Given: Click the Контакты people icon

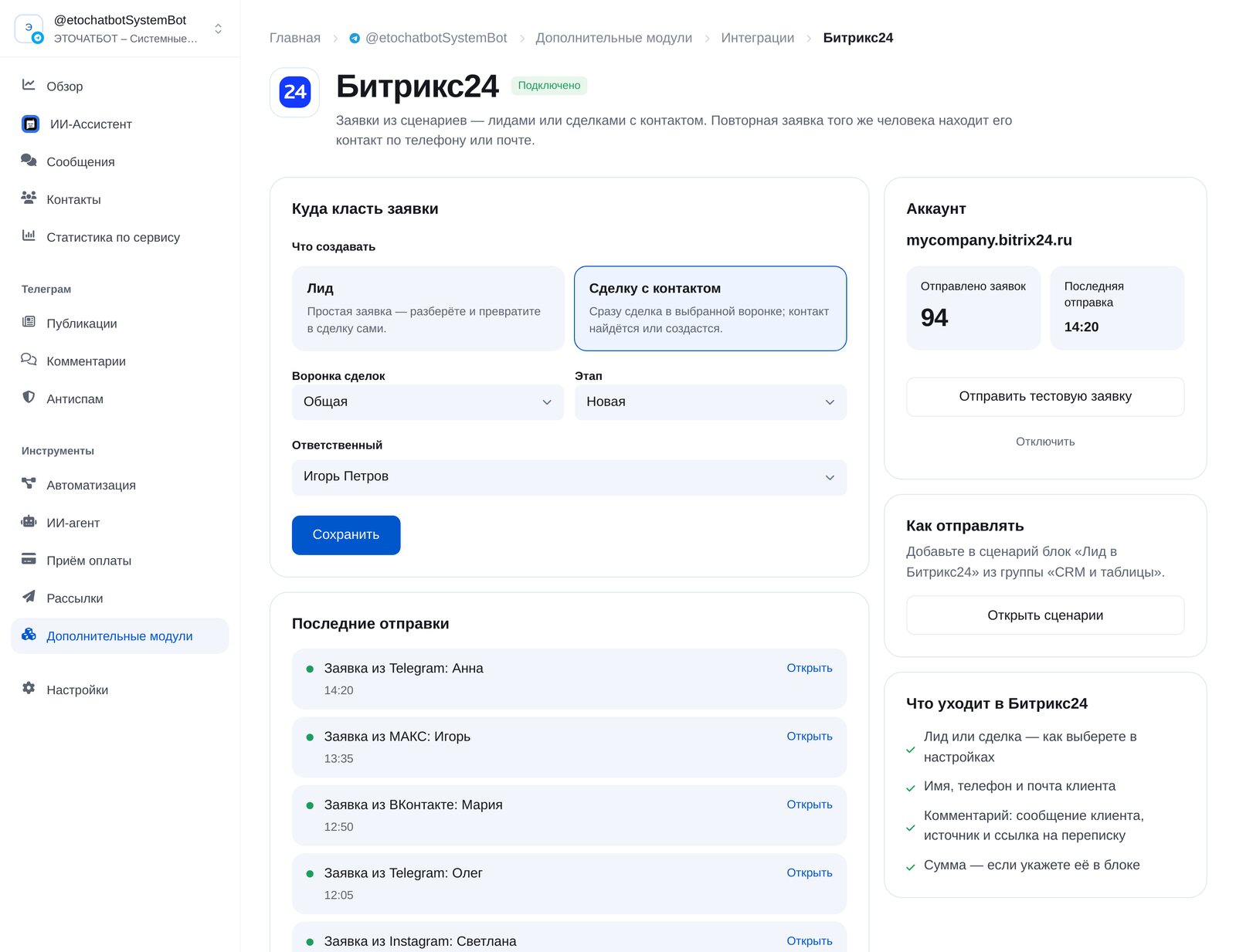Looking at the screenshot, I should coord(29,198).
